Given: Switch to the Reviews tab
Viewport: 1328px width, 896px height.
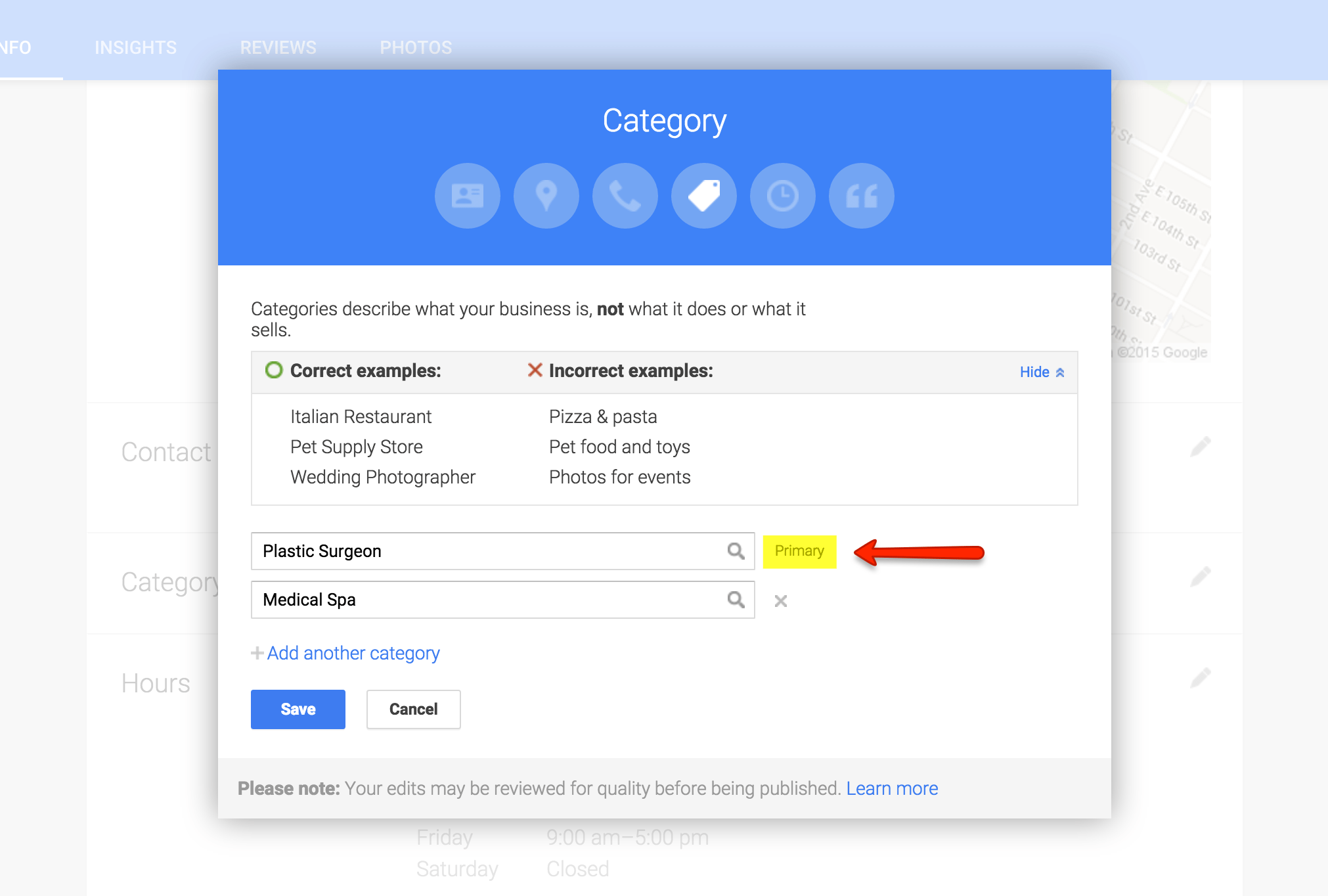Looking at the screenshot, I should (278, 47).
